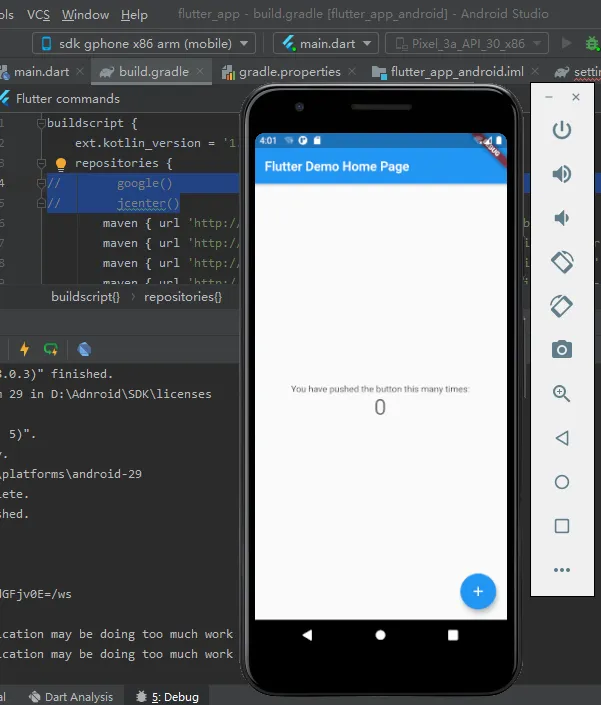Screen dimensions: 601x705
Task: Click the green debug bug icon
Action: tap(592, 44)
